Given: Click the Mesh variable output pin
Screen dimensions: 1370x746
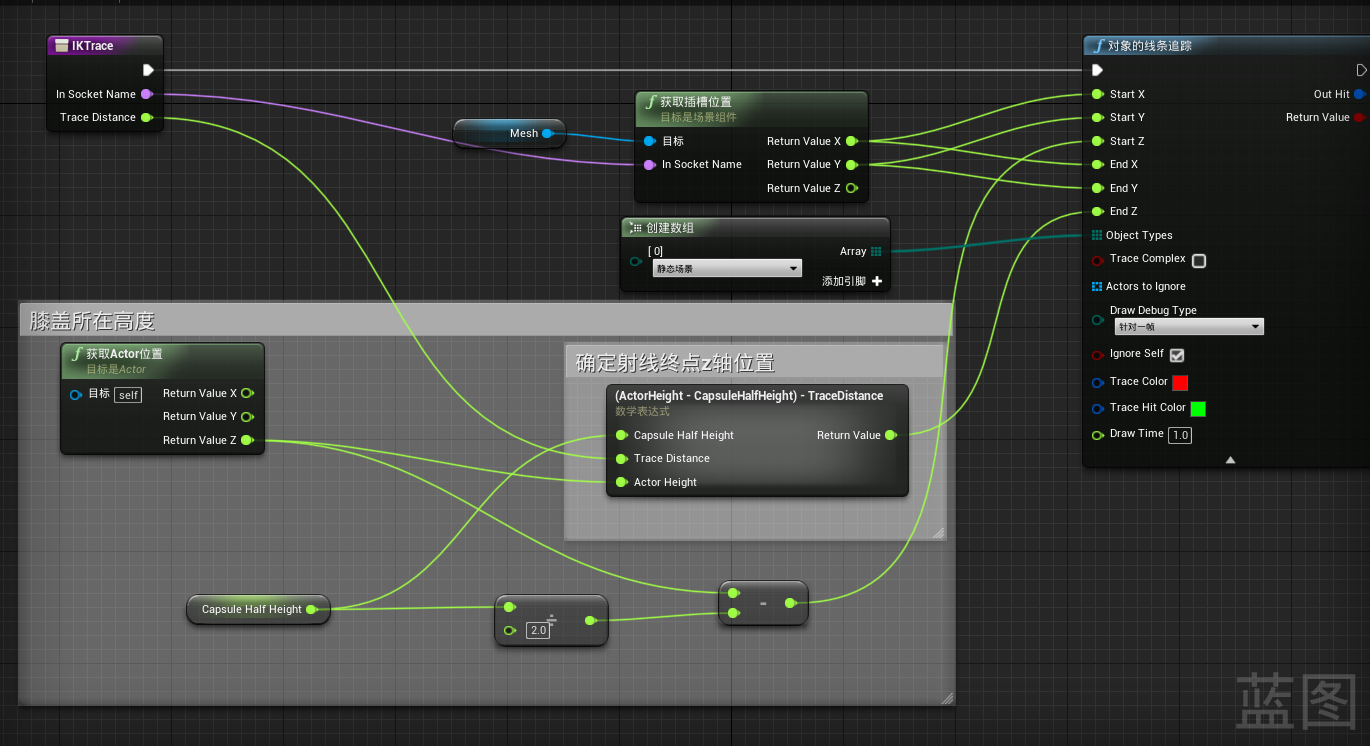Looking at the screenshot, I should pos(548,133).
